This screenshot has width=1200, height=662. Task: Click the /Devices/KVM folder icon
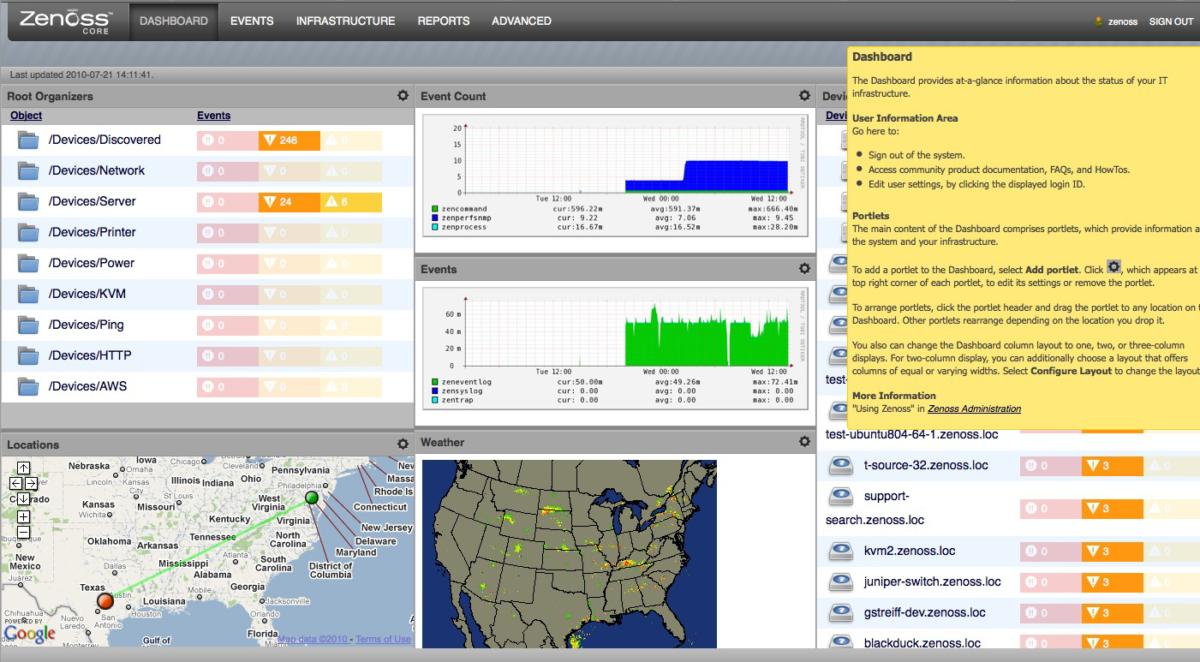(28, 294)
